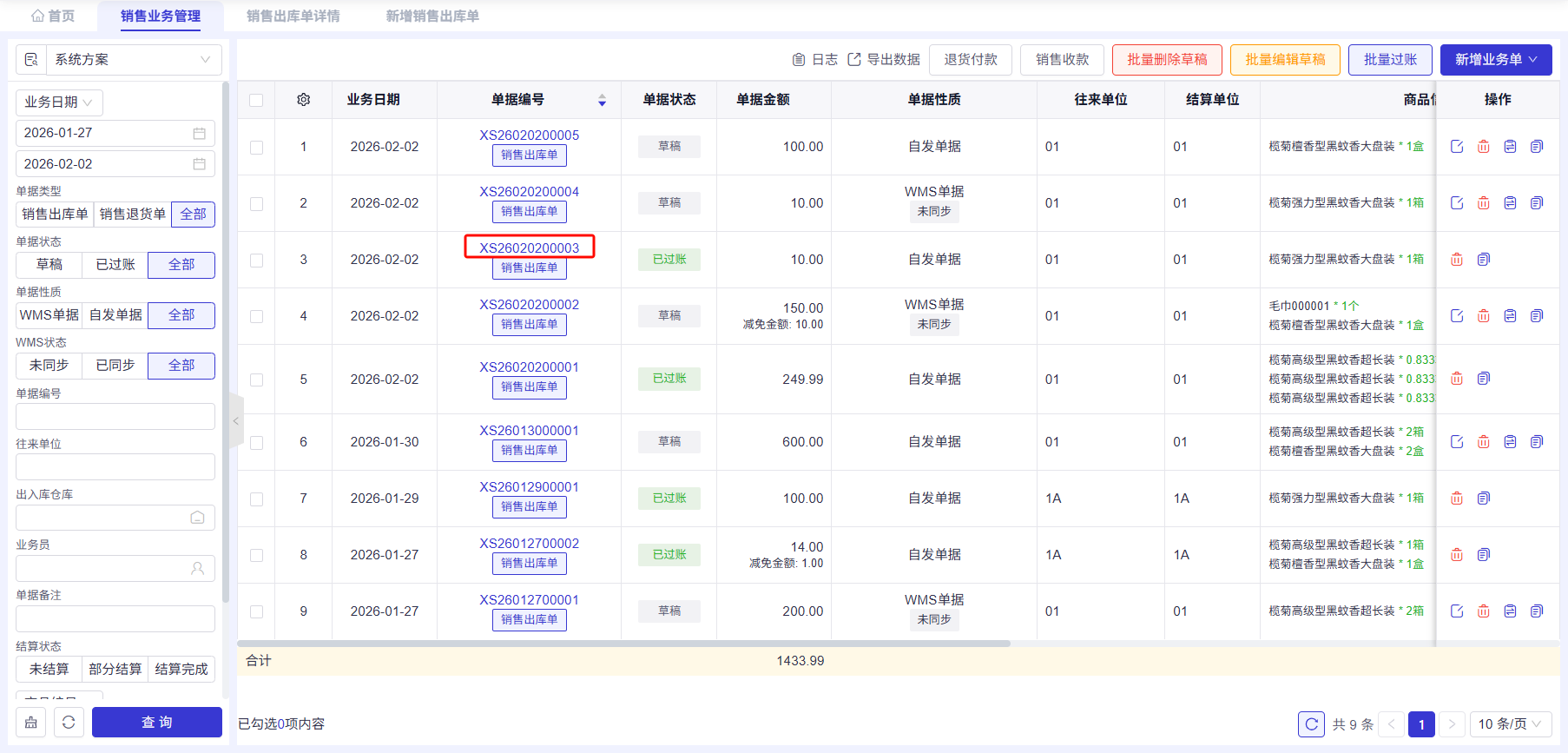The width and height of the screenshot is (1568, 753).
Task: Open the 日志 log viewer
Action: coord(815,60)
